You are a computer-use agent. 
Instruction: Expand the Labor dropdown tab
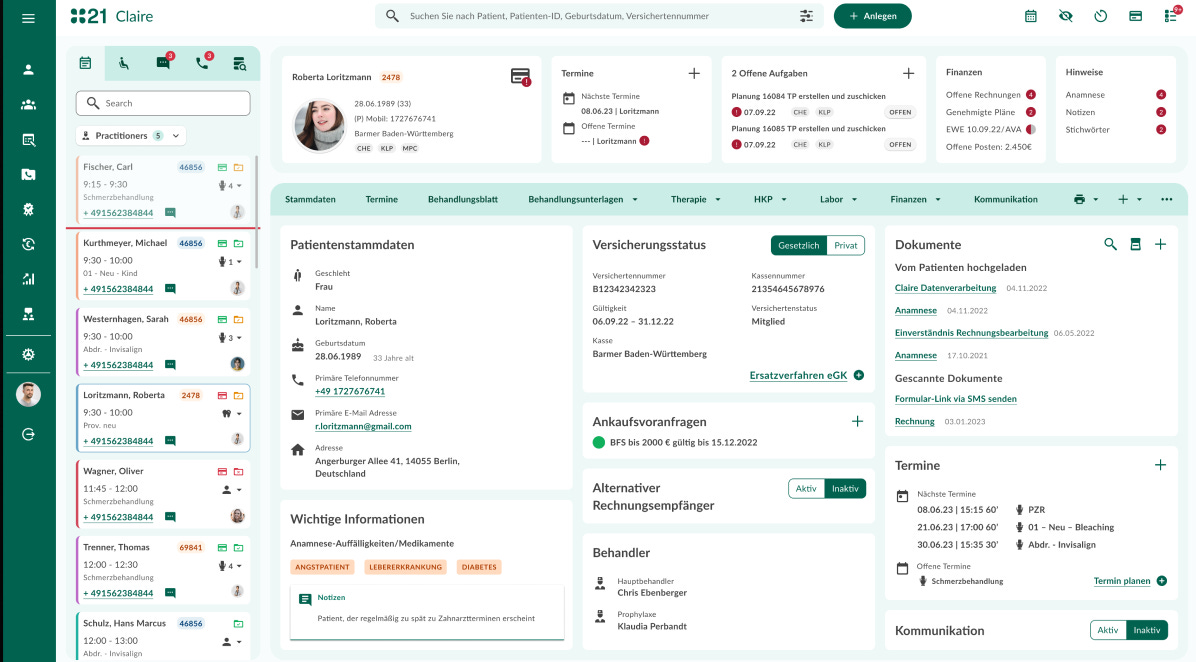tap(838, 199)
